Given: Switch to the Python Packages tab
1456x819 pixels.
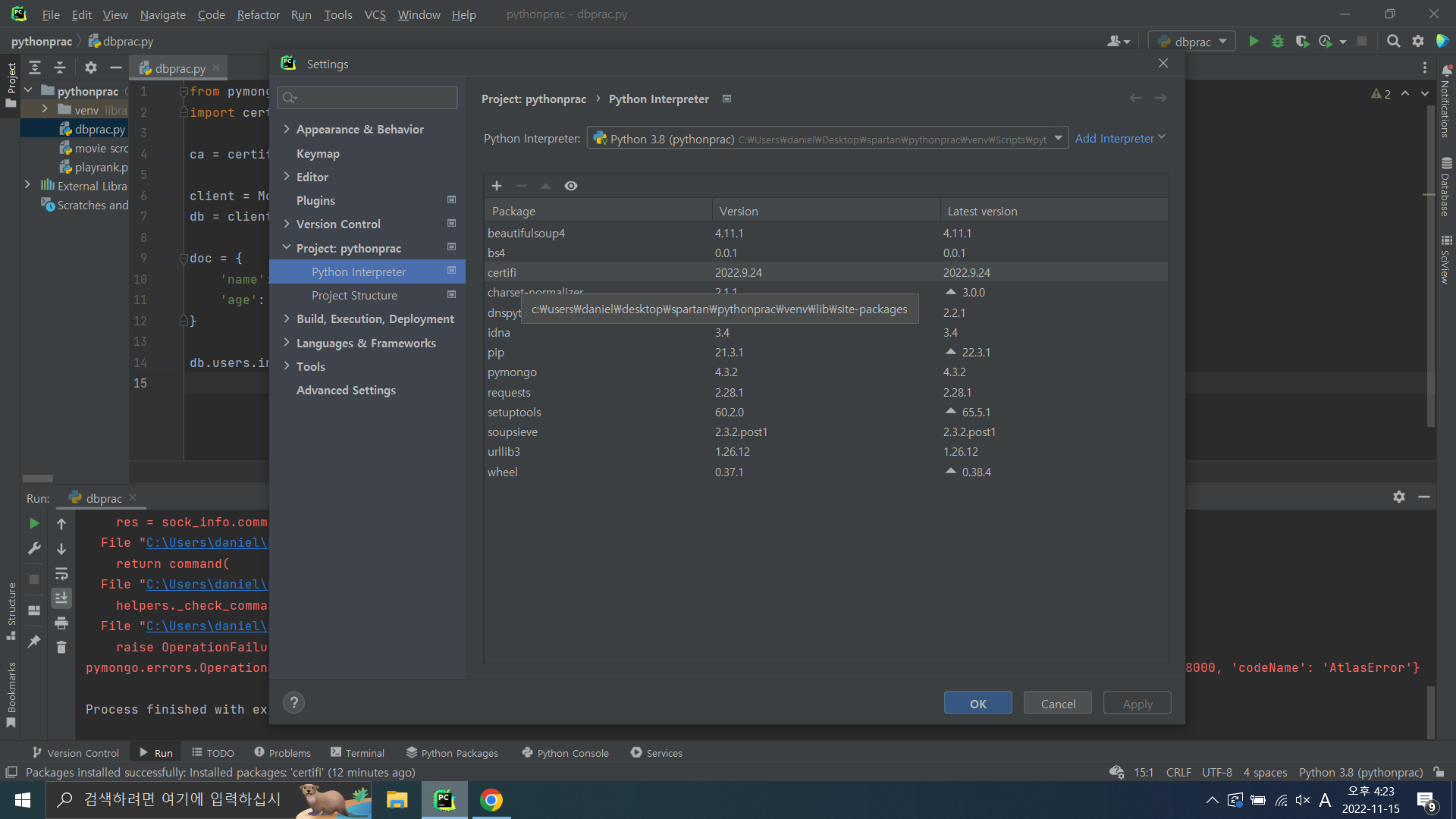Looking at the screenshot, I should tap(452, 753).
